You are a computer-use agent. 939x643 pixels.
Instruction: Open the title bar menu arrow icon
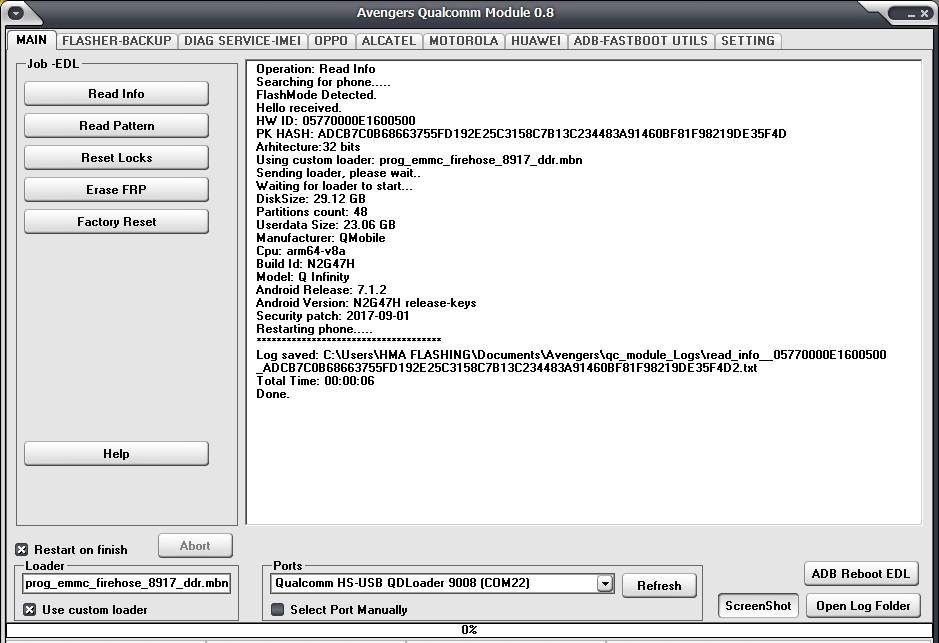coord(16,12)
